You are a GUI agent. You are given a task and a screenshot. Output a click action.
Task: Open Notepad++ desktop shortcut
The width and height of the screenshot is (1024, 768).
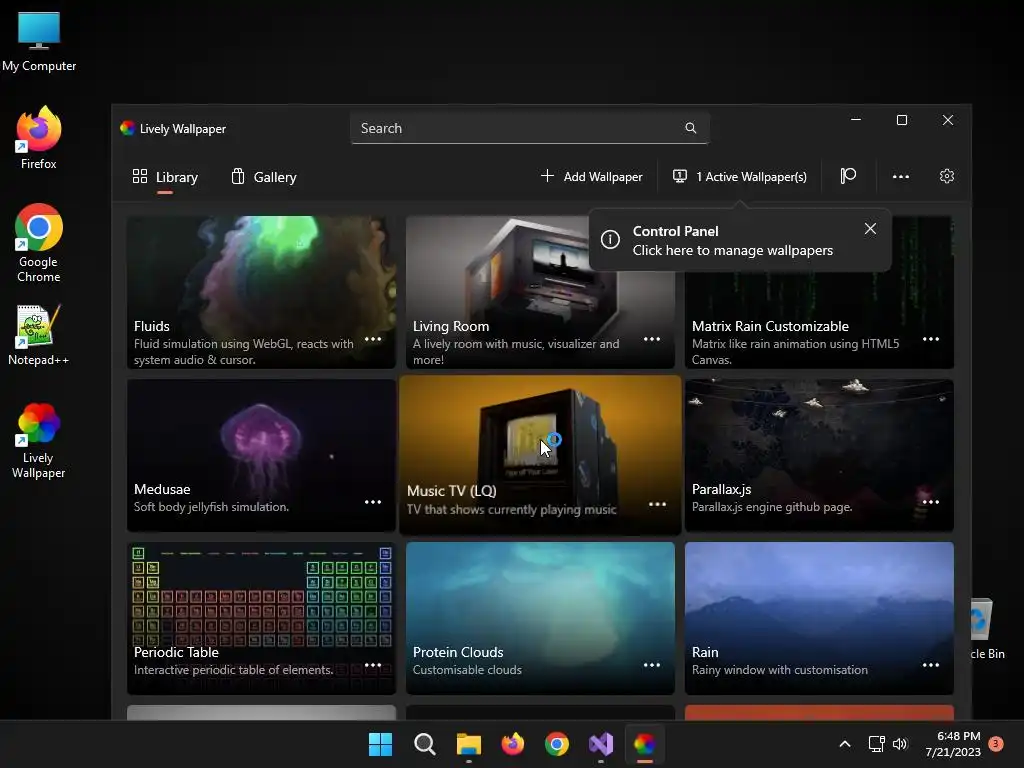(39, 335)
